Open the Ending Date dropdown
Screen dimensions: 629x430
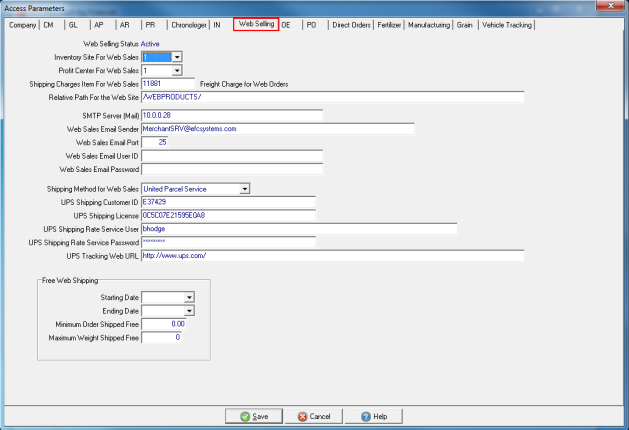(x=188, y=311)
